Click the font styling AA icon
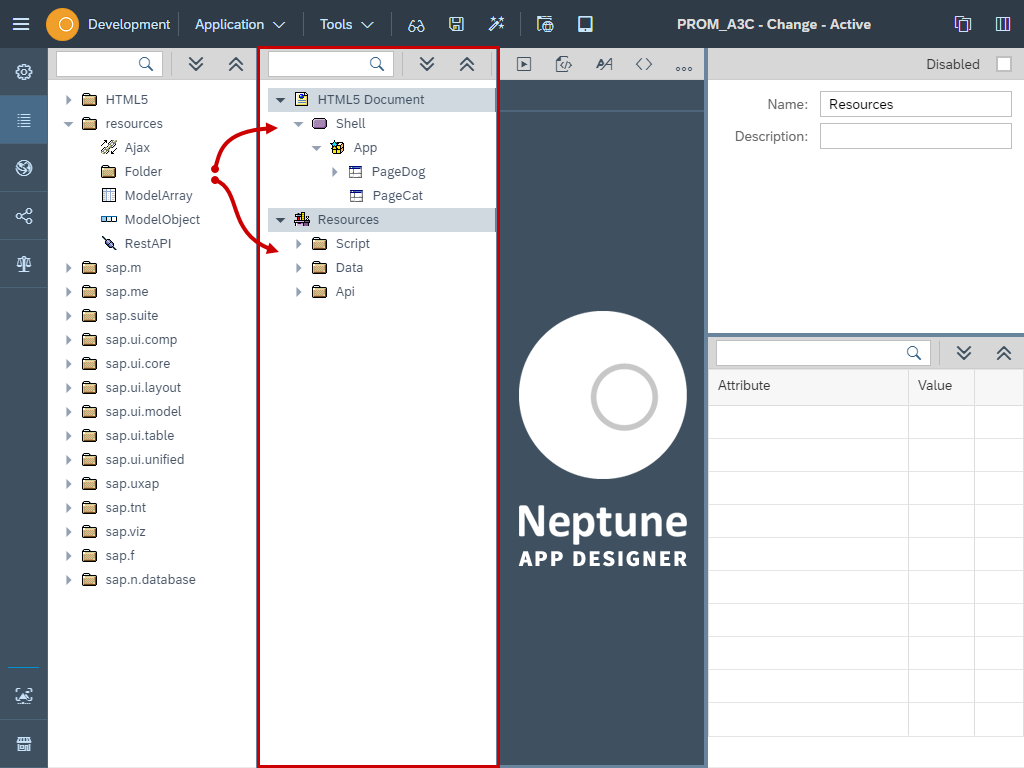1024x768 pixels. [x=604, y=63]
